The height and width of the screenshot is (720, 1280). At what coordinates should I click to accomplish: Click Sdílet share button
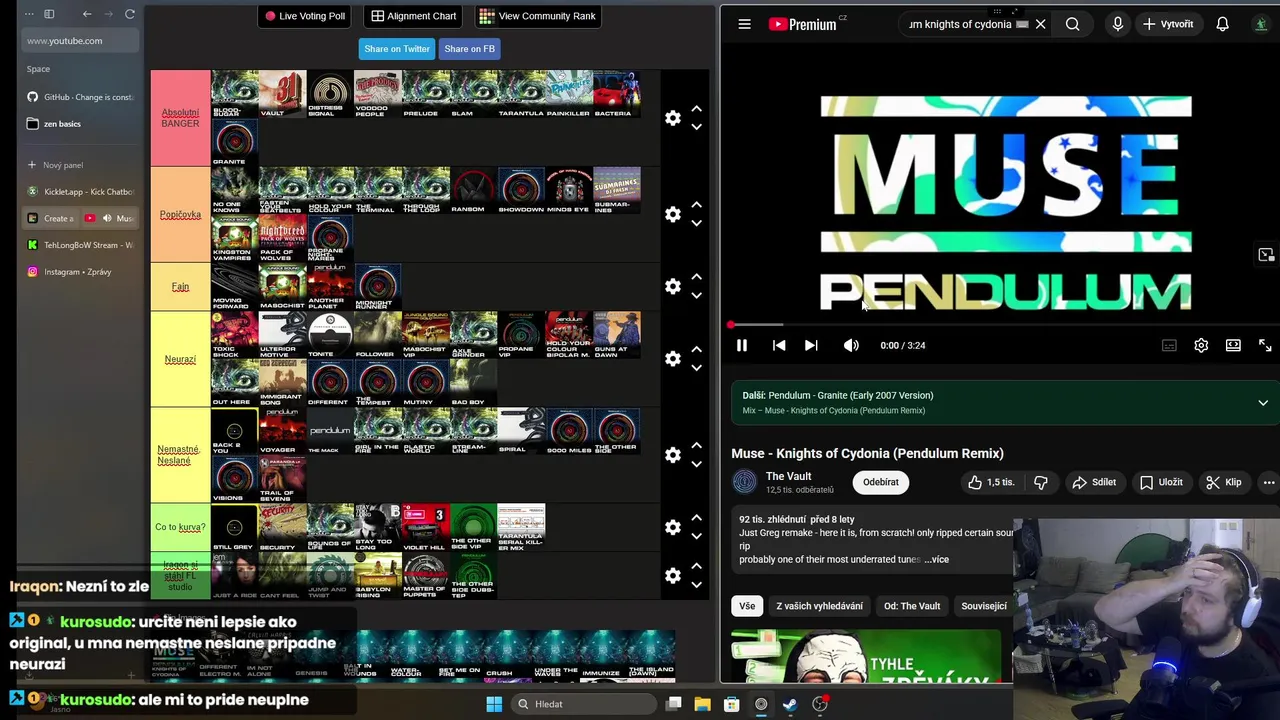(x=1094, y=482)
